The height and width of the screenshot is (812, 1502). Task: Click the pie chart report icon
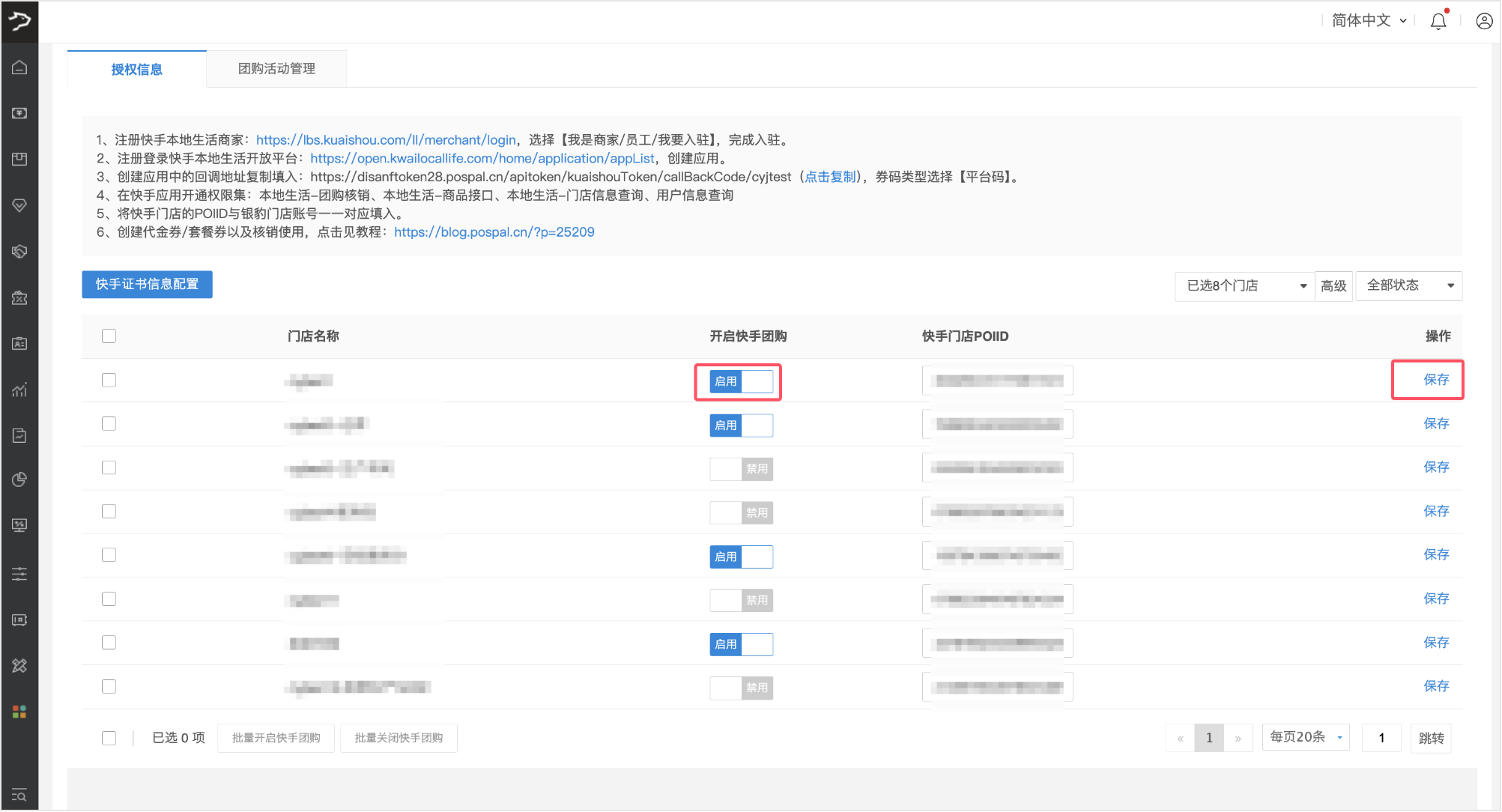[x=19, y=479]
